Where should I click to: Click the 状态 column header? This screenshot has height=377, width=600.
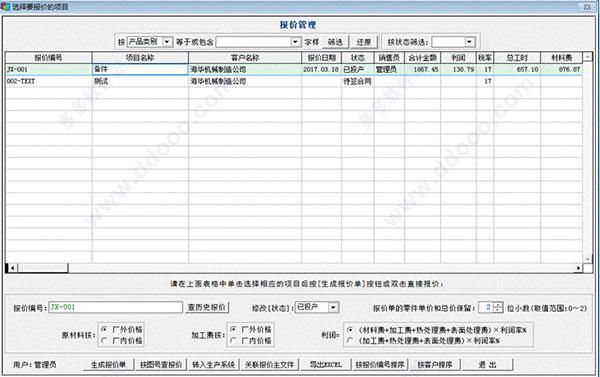pos(357,58)
